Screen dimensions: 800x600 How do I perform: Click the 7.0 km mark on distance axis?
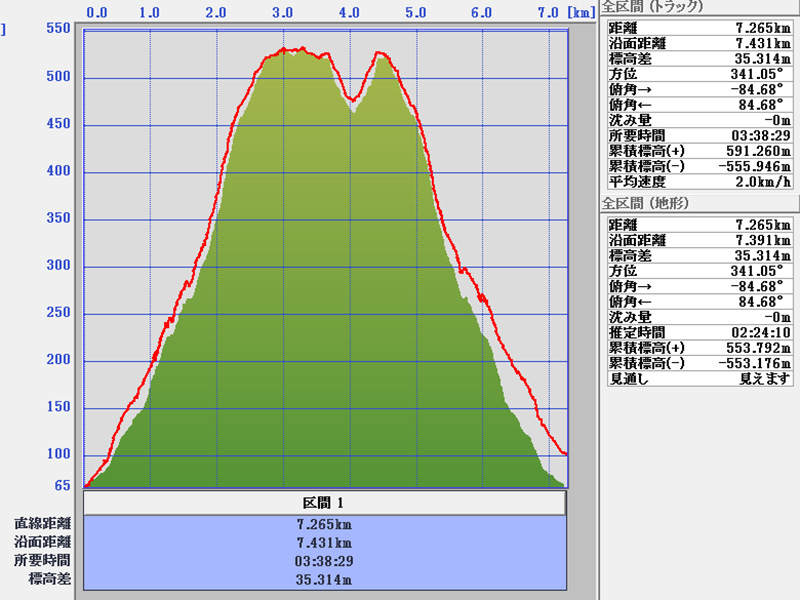(x=547, y=13)
